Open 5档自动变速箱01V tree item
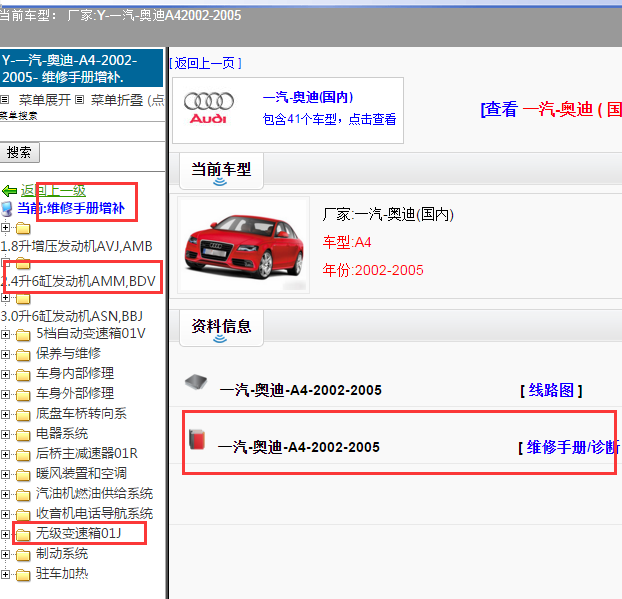 91,334
